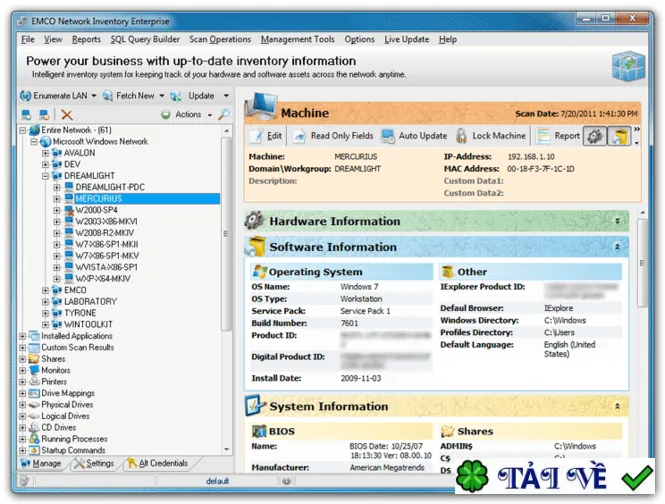This screenshot has height=504, width=665.
Task: Click the Monitors icon in tree
Action: [34, 370]
